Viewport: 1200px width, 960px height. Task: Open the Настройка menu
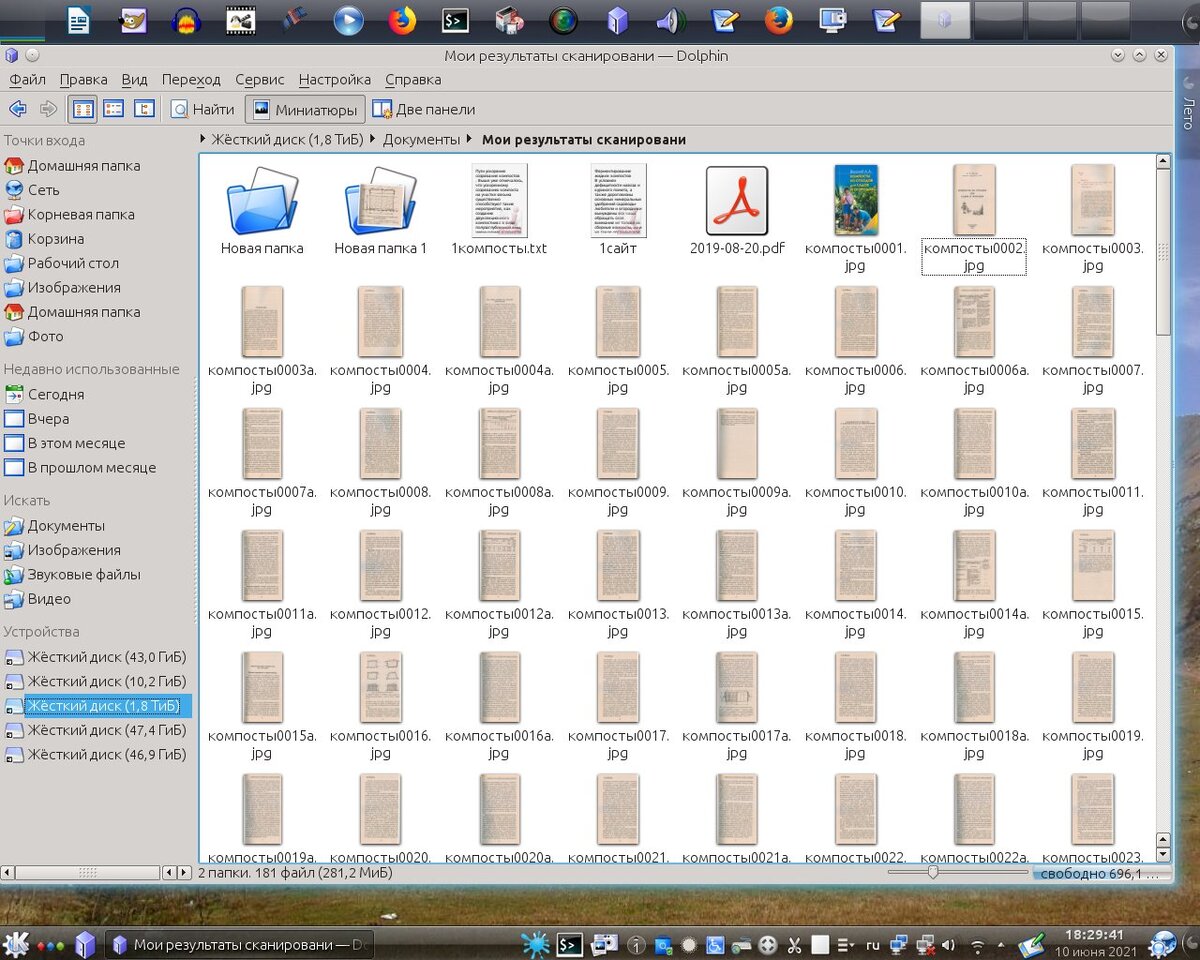pos(335,79)
